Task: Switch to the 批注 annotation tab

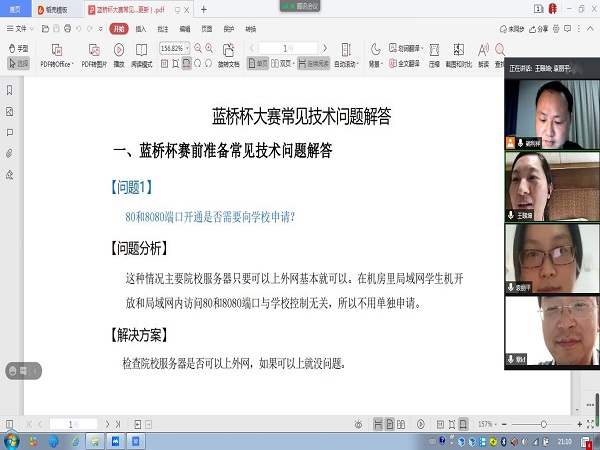Action: (163, 29)
